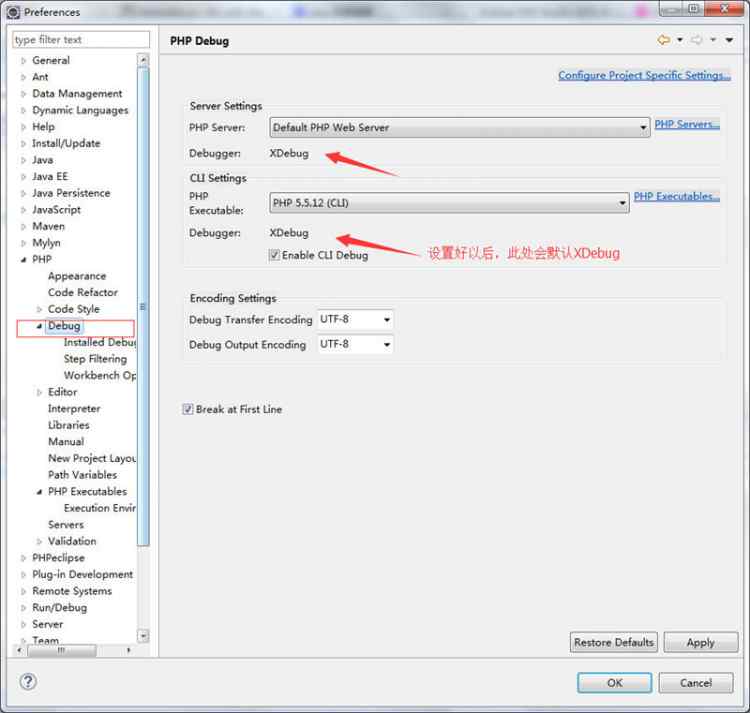Open the forward history dropdown arrow
Screen dimensions: 750x713
713,40
